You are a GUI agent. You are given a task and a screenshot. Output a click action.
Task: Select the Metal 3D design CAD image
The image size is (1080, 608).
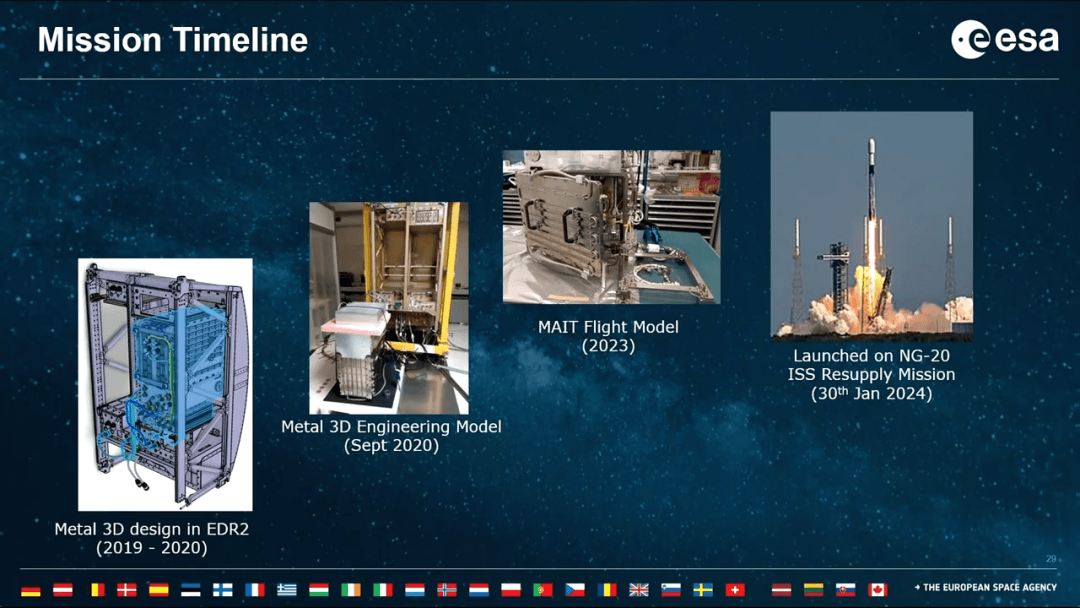click(165, 385)
